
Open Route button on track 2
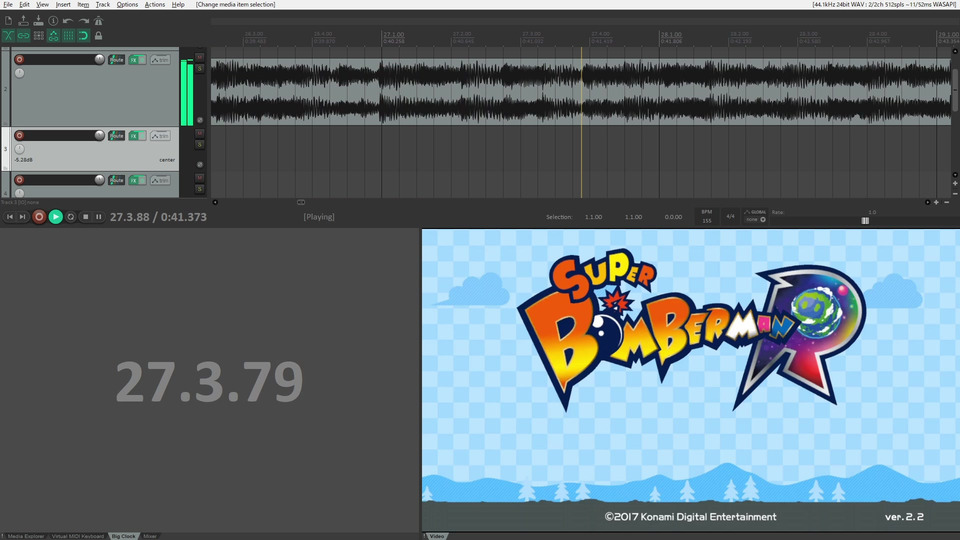[x=116, y=59]
